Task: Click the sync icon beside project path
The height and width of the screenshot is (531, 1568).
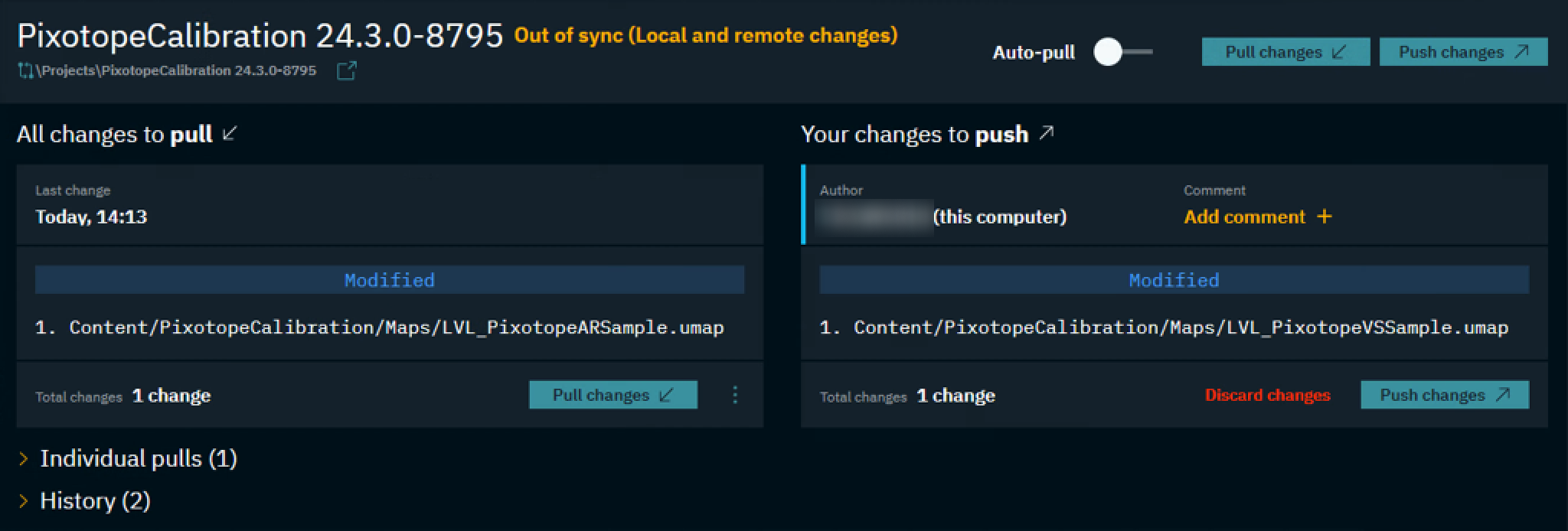Action: [x=25, y=71]
